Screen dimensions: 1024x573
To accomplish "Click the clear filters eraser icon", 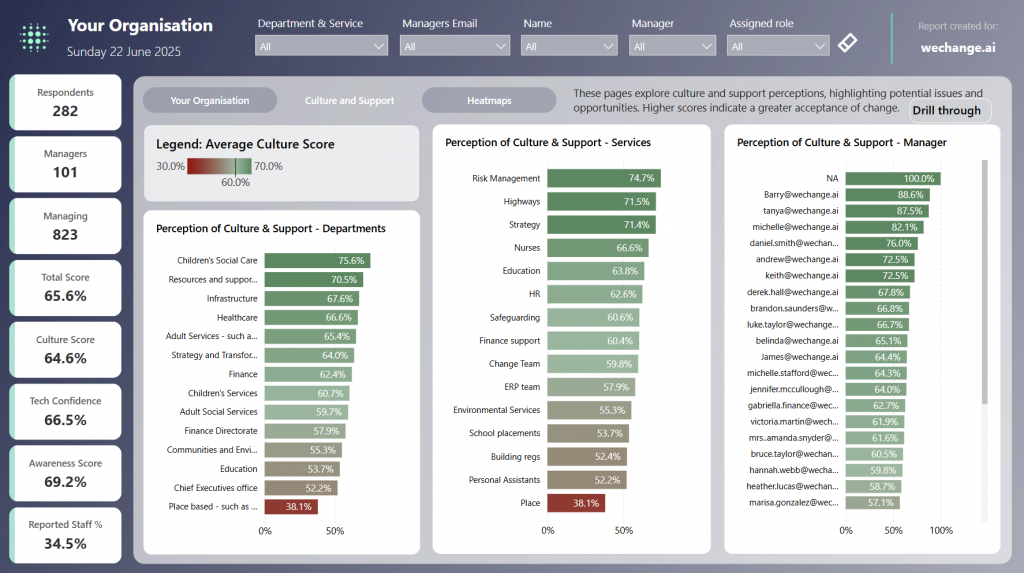I will [x=847, y=43].
